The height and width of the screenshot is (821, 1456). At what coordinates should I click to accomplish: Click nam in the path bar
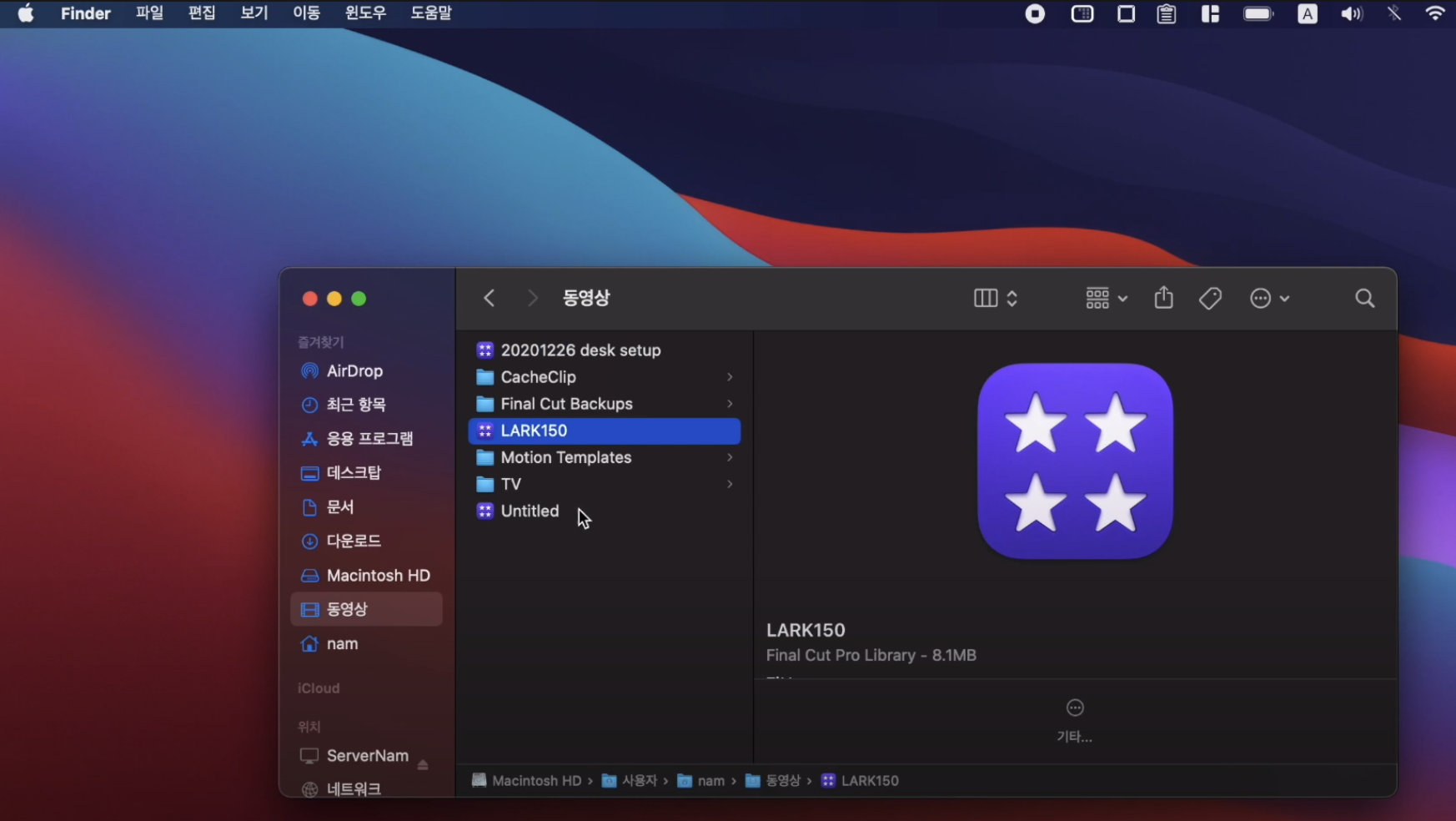700,781
